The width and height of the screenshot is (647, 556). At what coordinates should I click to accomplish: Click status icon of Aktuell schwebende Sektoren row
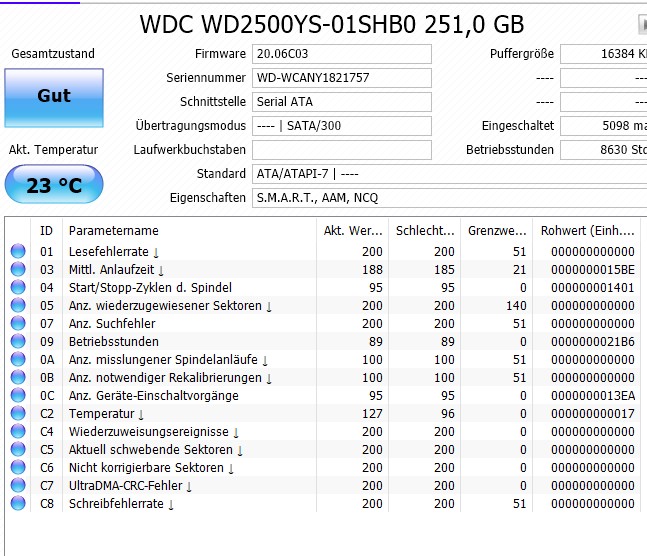click(18, 450)
